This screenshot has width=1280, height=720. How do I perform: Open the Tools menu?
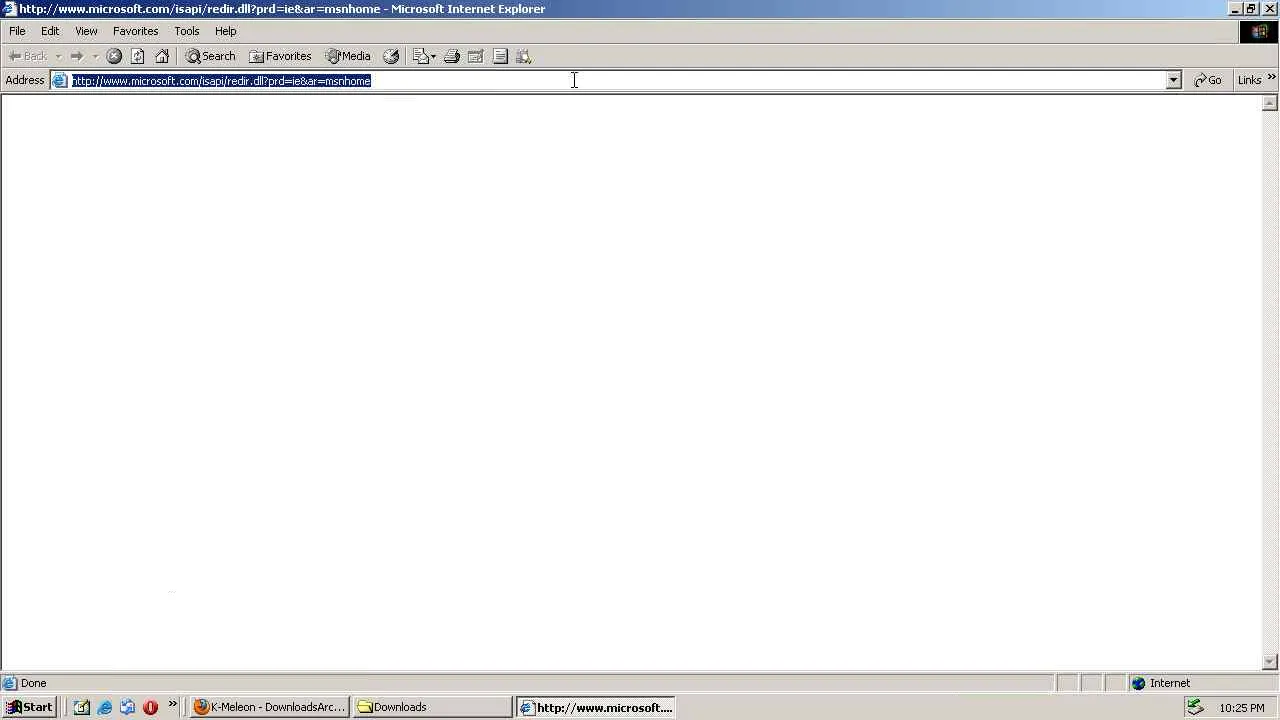[187, 31]
